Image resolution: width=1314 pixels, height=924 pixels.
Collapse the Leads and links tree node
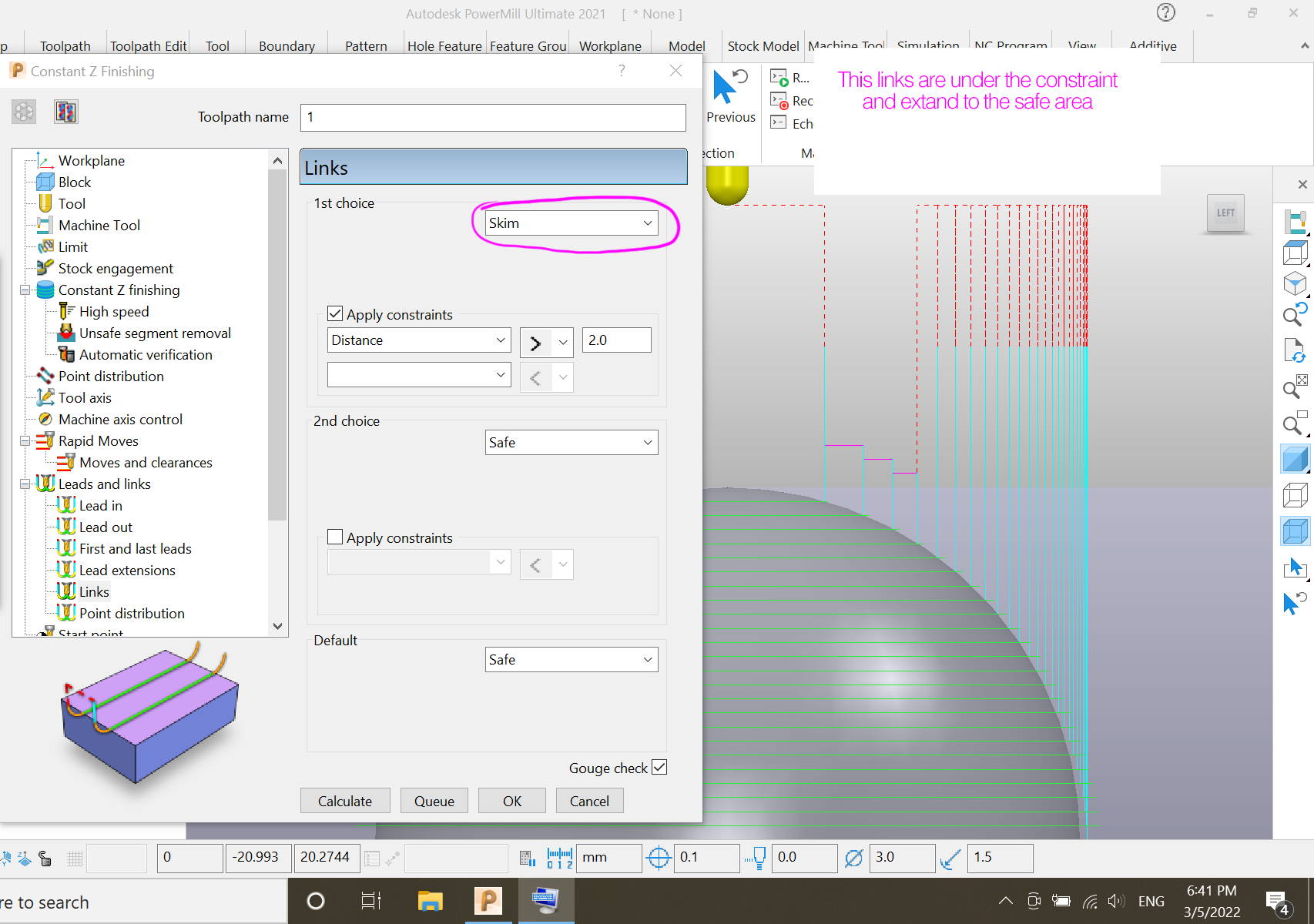[25, 484]
